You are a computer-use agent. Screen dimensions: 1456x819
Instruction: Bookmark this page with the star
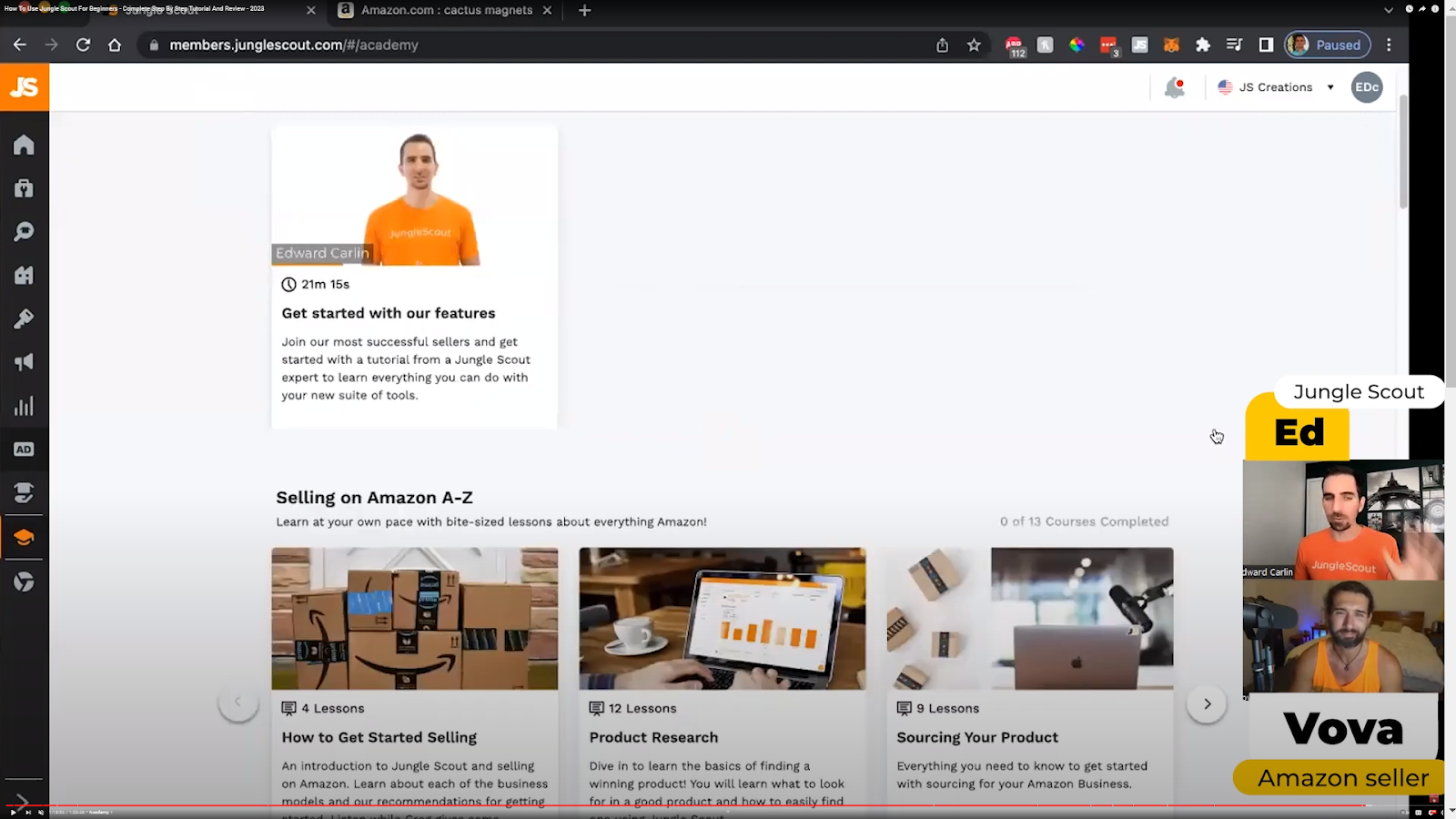click(x=974, y=45)
